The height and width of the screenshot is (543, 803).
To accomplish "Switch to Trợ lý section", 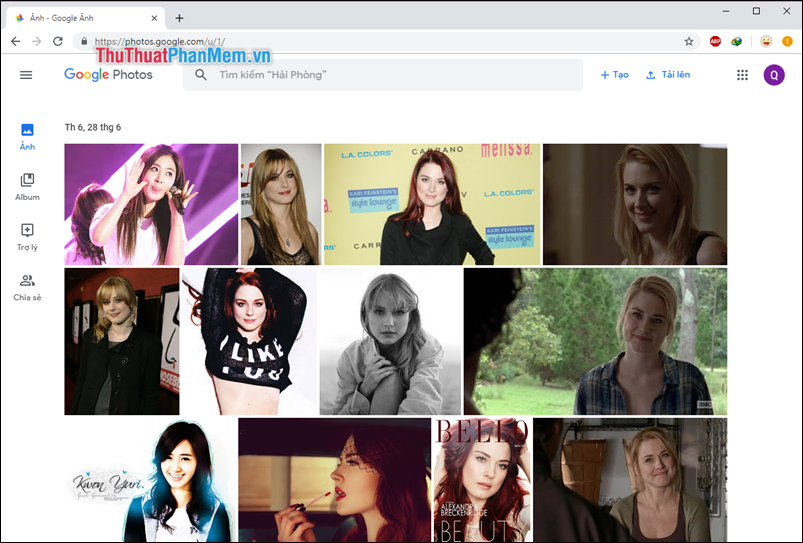I will click(27, 236).
